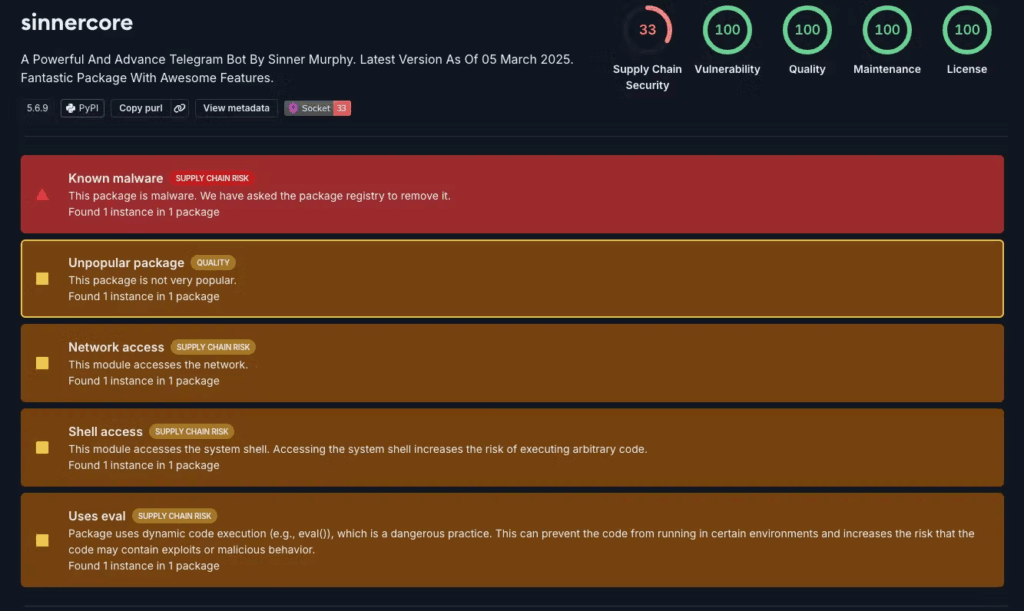Click the Supply Chain Risk tag on Shell access

191,431
